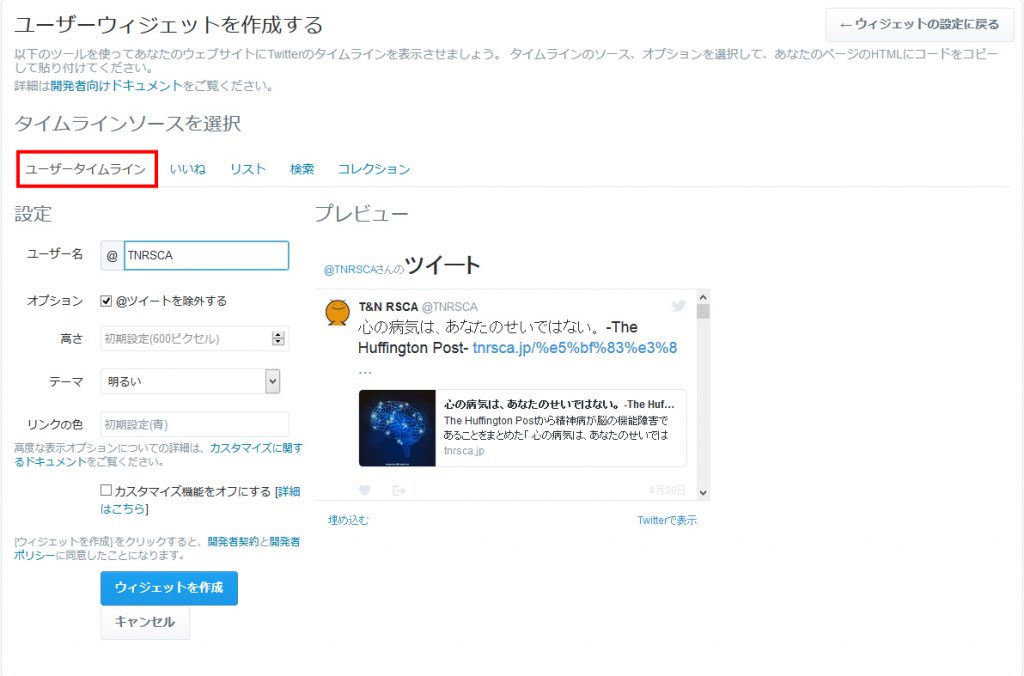Image resolution: width=1024 pixels, height=676 pixels.
Task: Toggle the @ツイートを除外する checkbox
Action: click(x=107, y=300)
